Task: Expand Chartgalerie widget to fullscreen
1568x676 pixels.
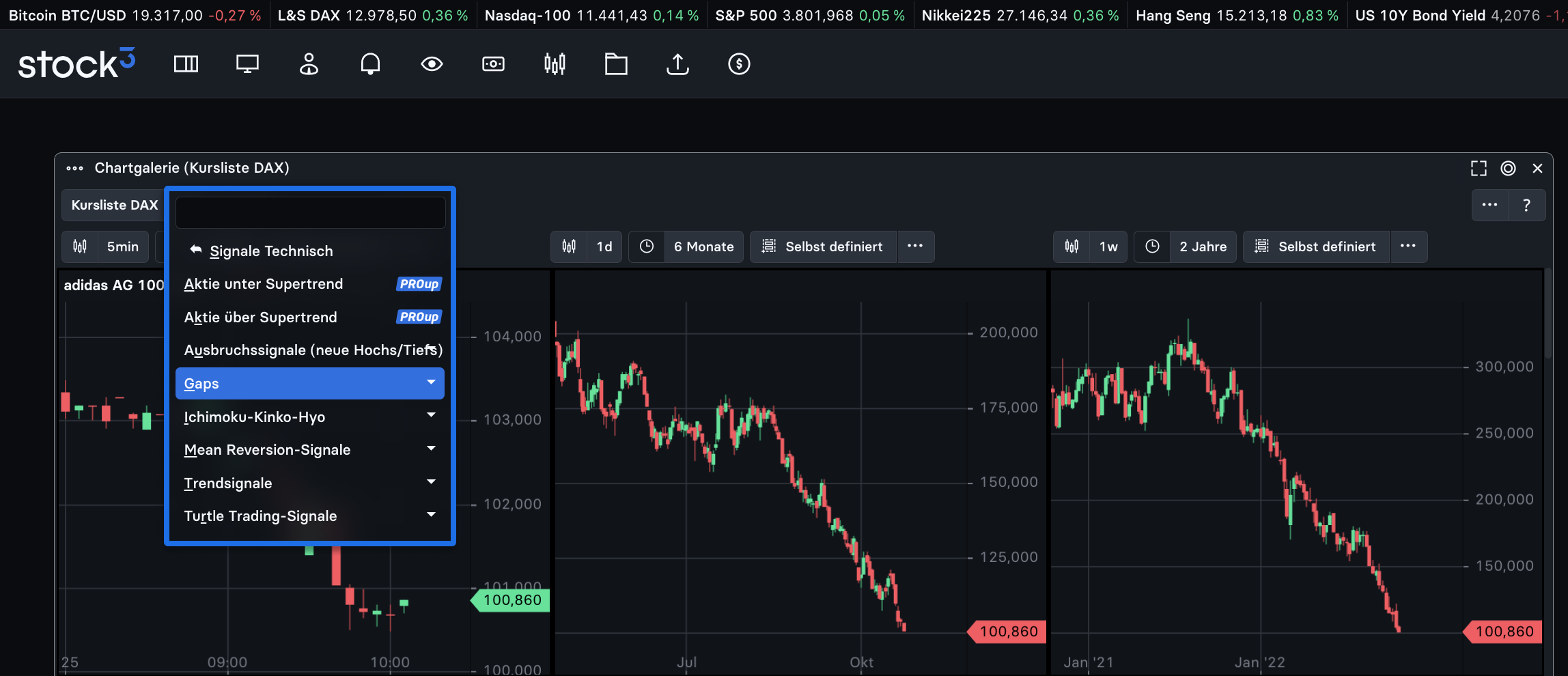Action: [x=1479, y=168]
